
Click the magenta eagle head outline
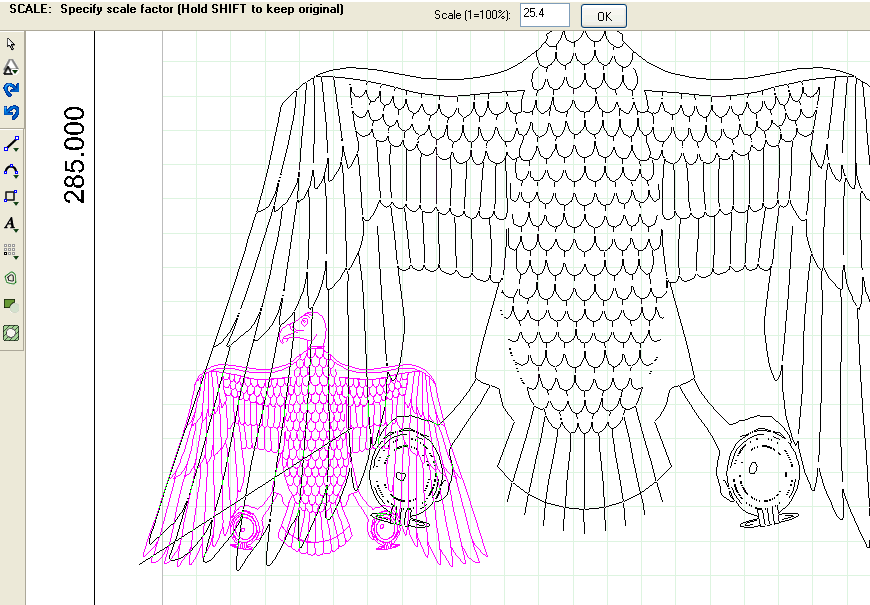pos(303,330)
